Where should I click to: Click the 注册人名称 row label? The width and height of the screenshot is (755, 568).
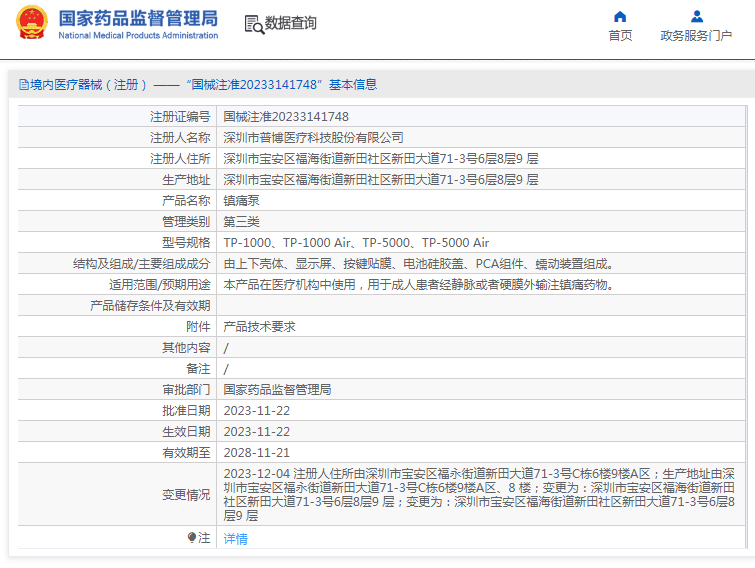(x=180, y=138)
